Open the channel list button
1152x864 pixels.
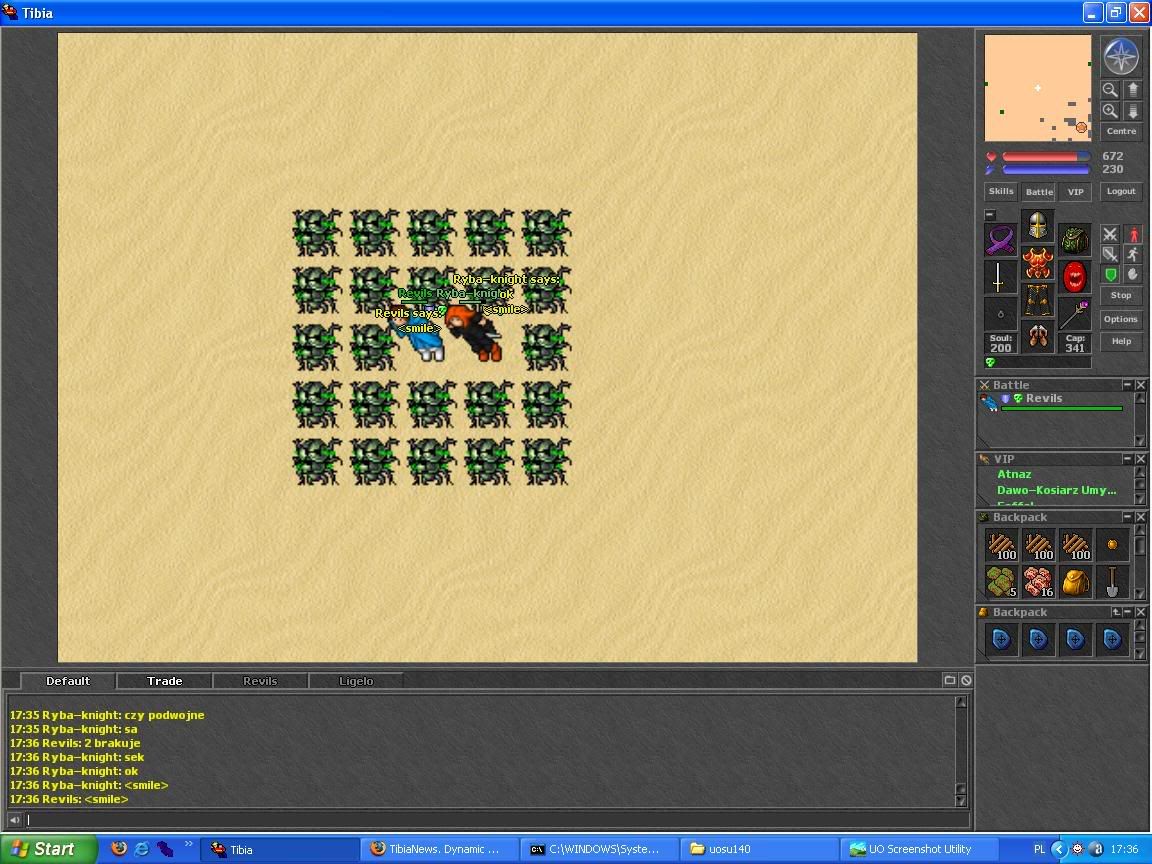[950, 680]
